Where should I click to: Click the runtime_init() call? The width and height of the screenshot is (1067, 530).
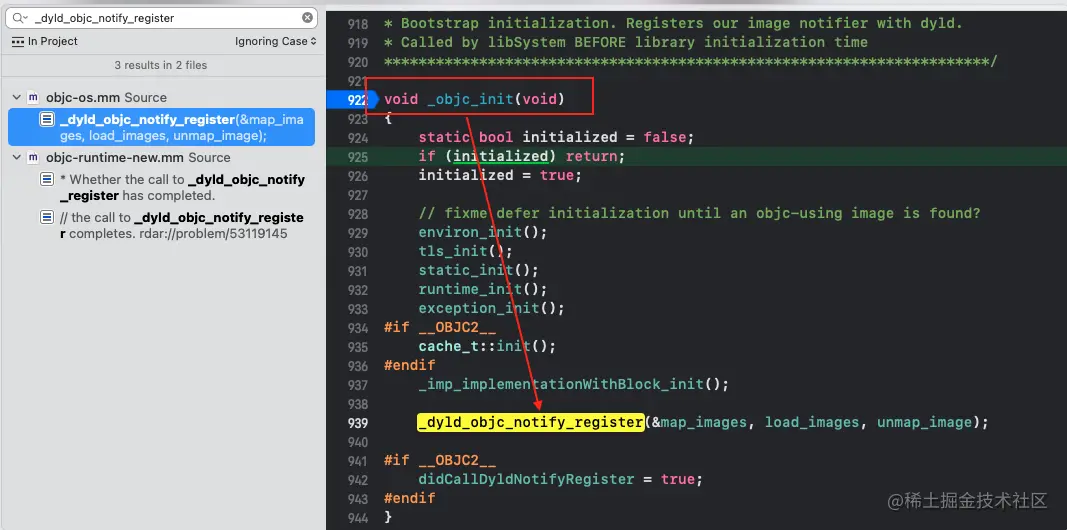(482, 289)
